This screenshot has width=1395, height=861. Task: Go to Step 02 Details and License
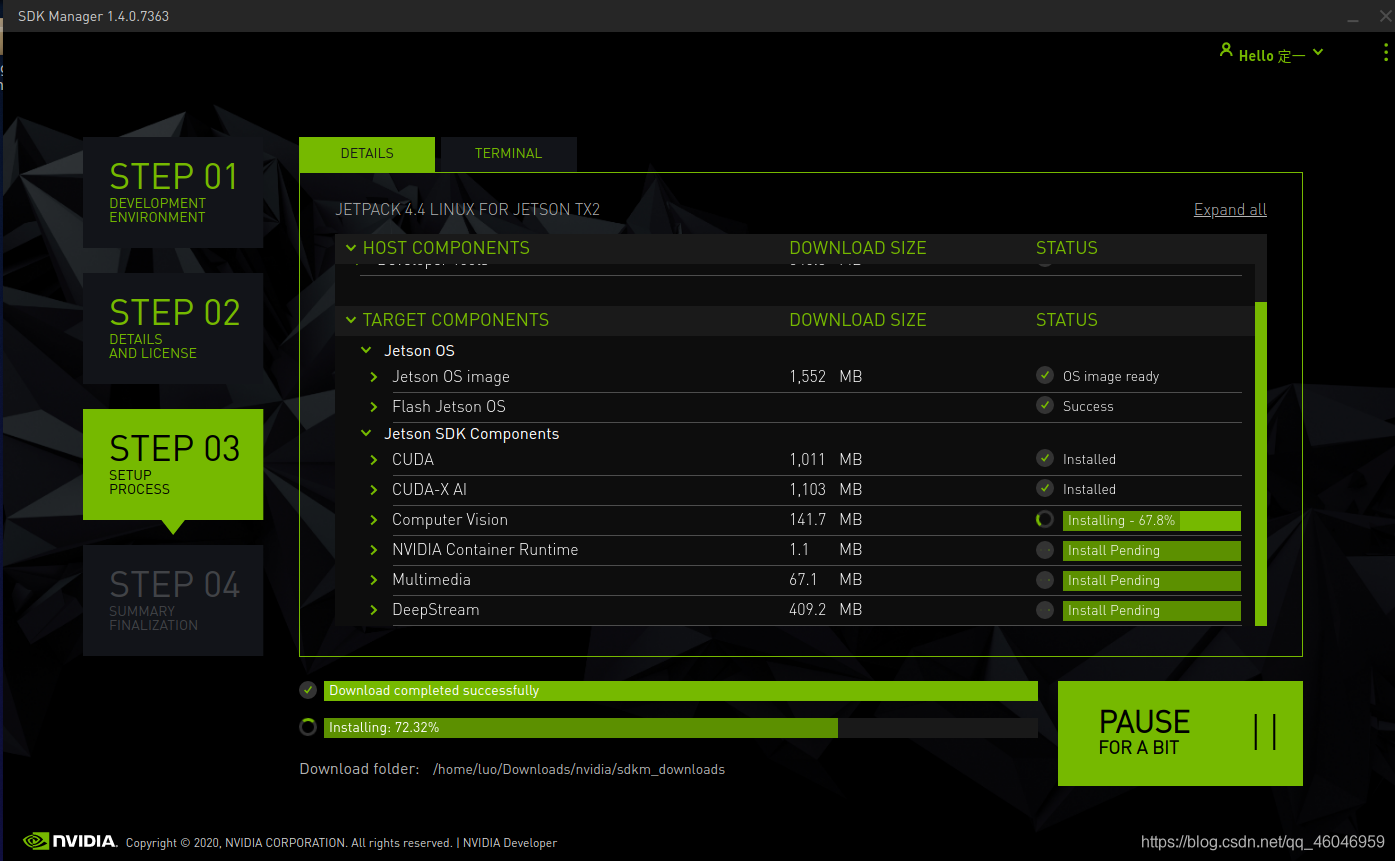pos(173,328)
